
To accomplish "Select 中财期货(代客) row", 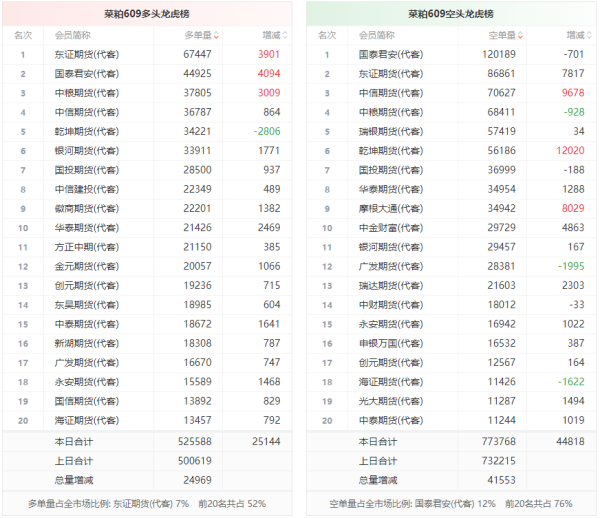I will (451, 305).
